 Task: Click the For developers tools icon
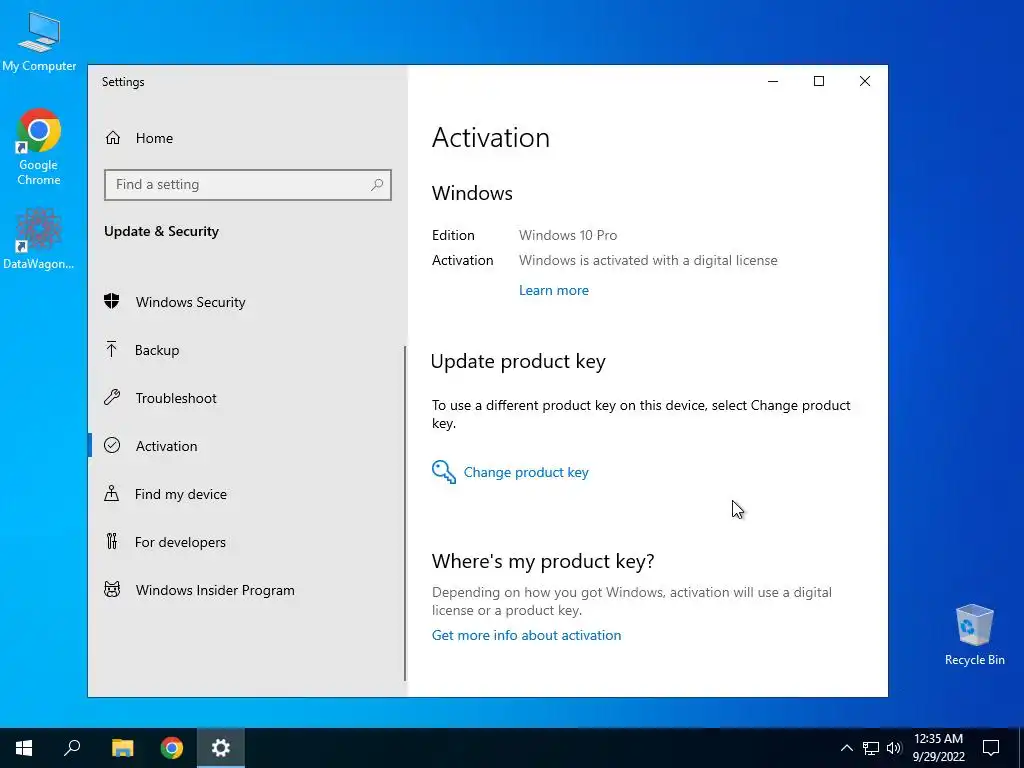click(112, 541)
